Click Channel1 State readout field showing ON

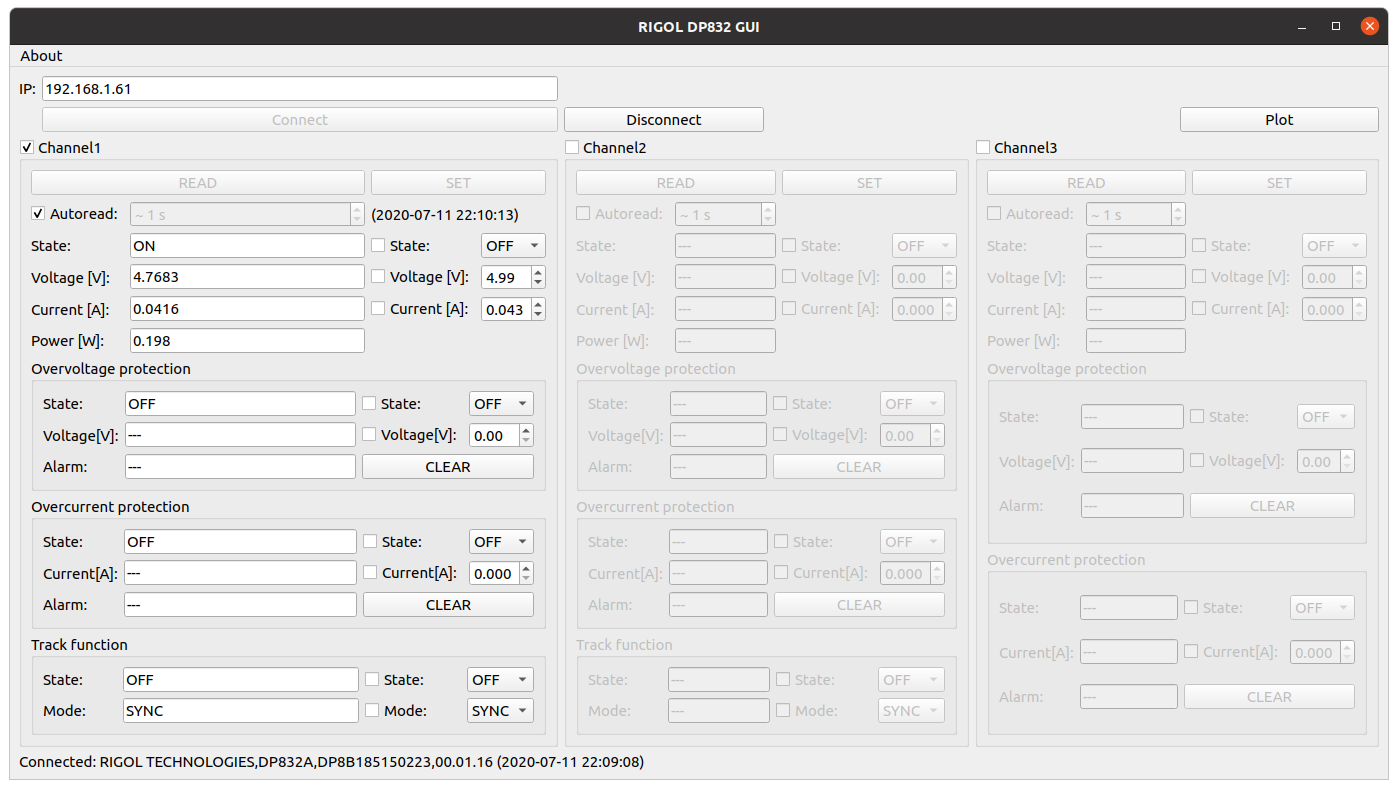click(x=247, y=246)
